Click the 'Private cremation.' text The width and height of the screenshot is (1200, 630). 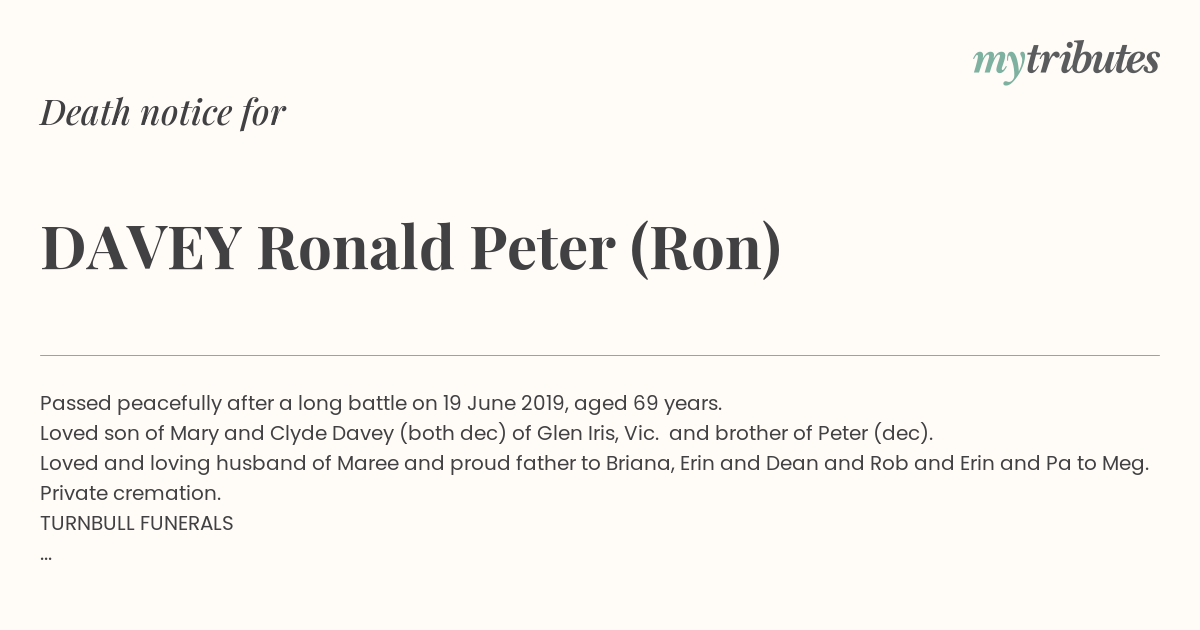130,494
